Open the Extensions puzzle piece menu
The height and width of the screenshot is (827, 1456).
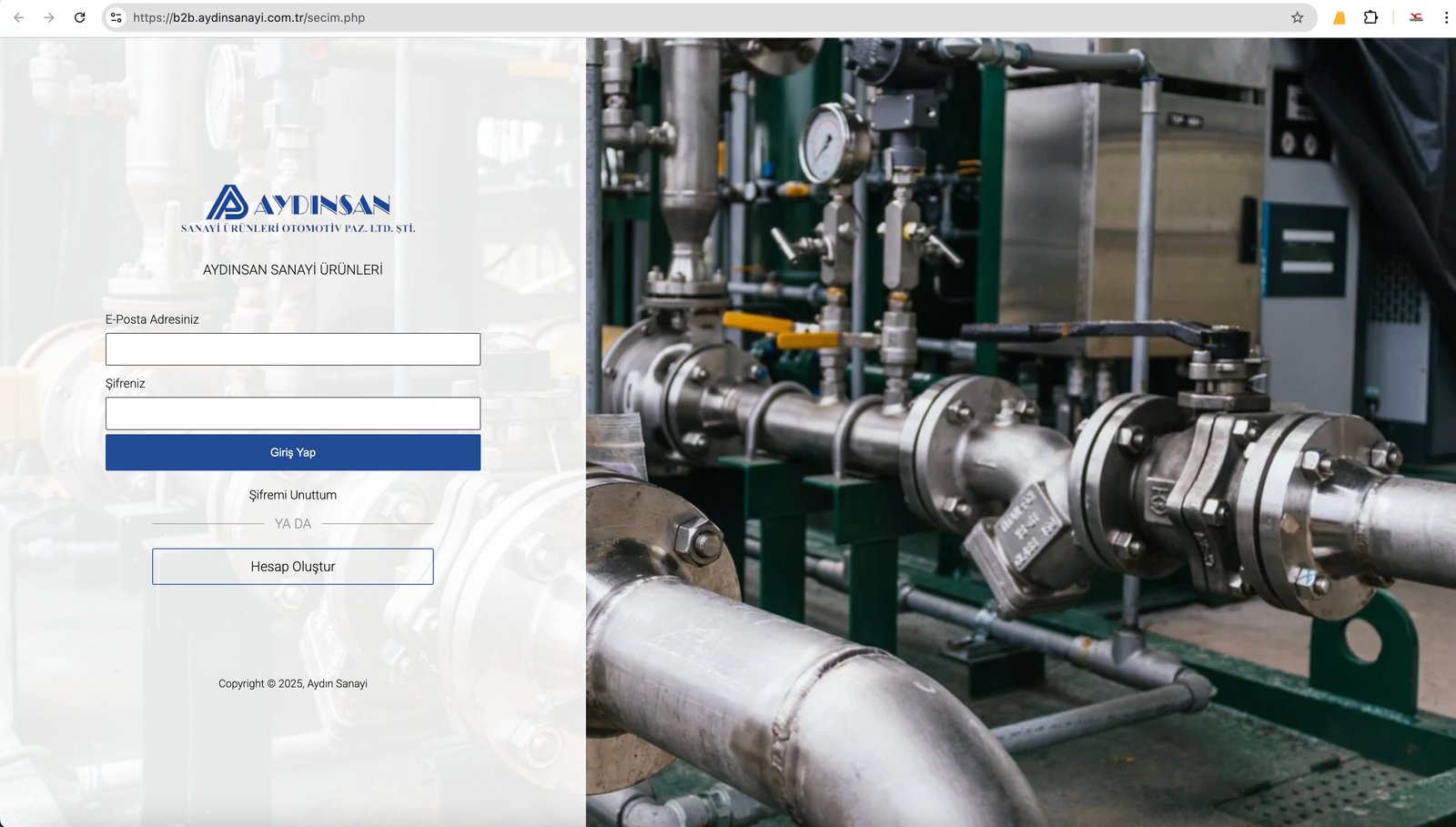click(x=1370, y=17)
